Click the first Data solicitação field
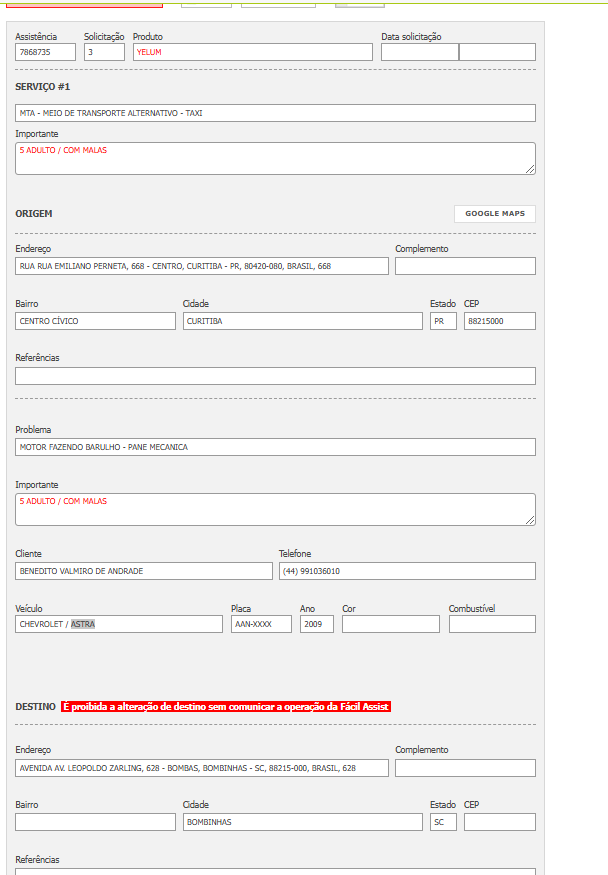 [x=419, y=52]
